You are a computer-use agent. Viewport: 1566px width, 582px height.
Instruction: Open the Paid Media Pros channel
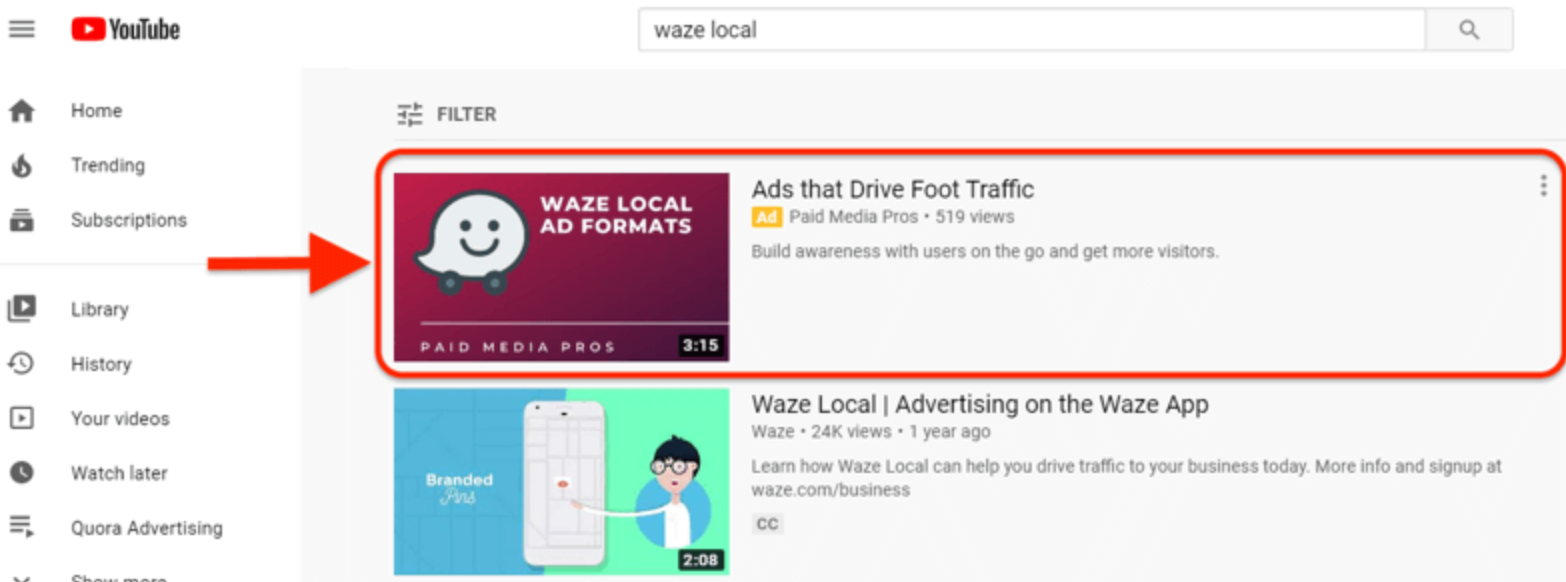[x=853, y=217]
